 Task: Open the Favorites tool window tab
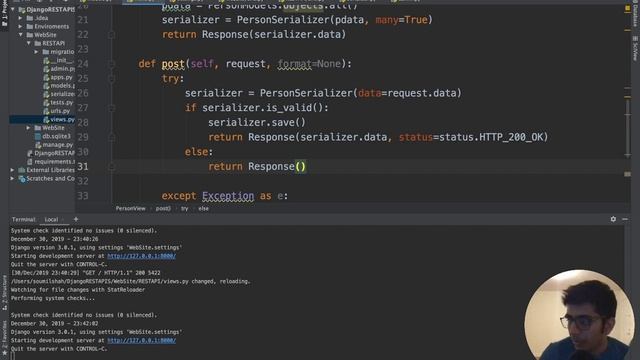[4, 338]
